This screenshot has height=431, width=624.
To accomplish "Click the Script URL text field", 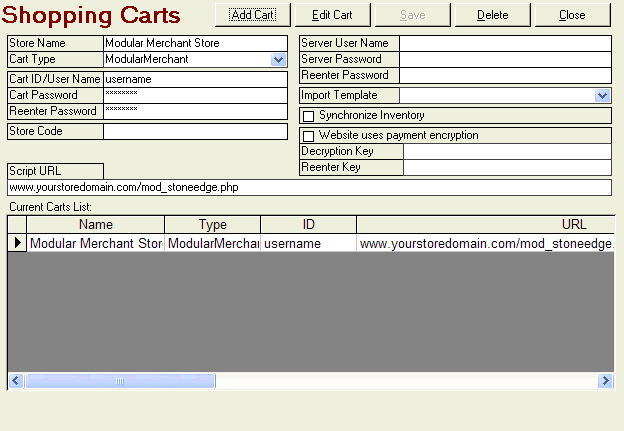I will point(309,187).
